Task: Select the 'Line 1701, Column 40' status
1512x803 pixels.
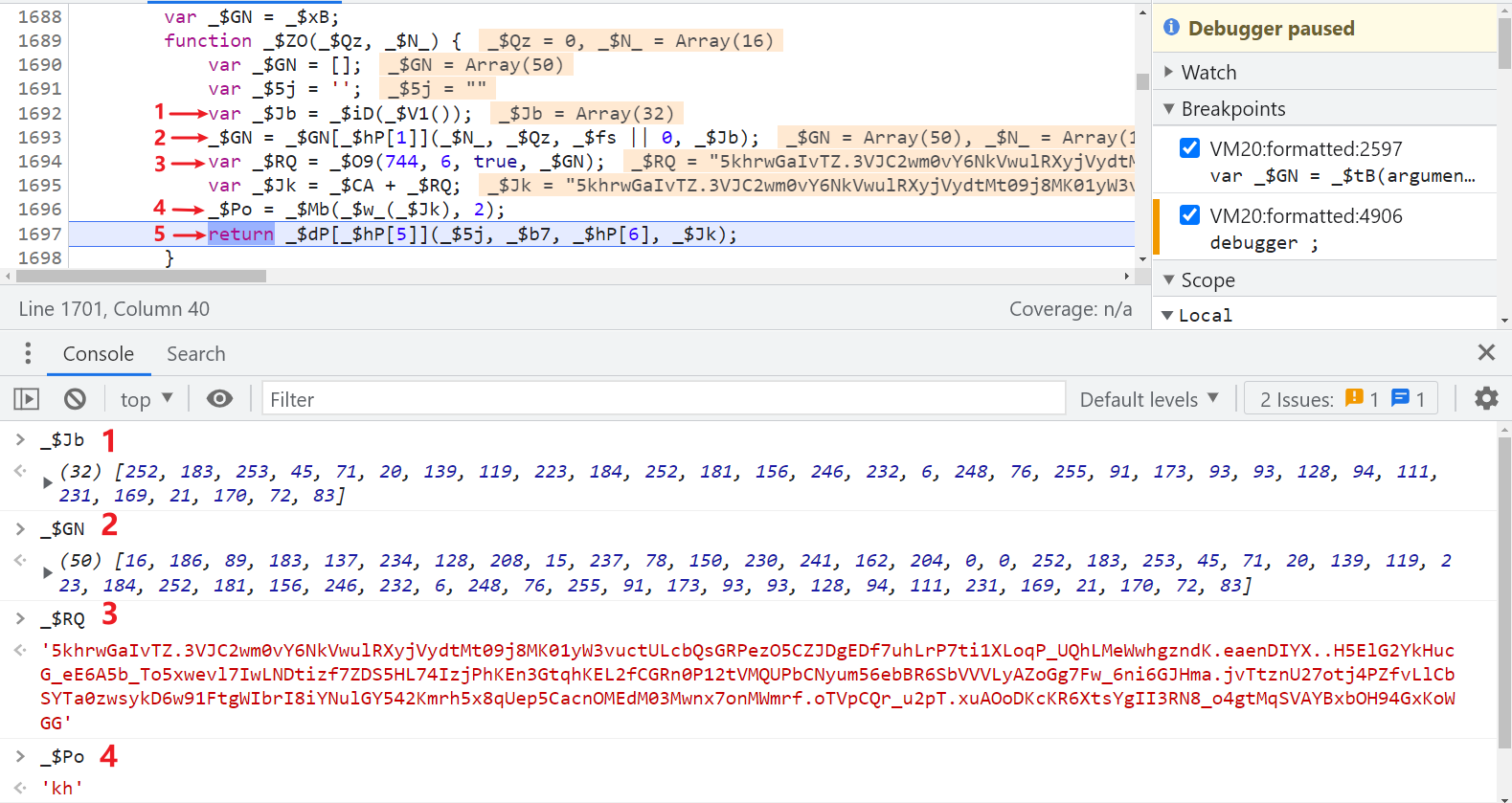Action: pos(114,308)
